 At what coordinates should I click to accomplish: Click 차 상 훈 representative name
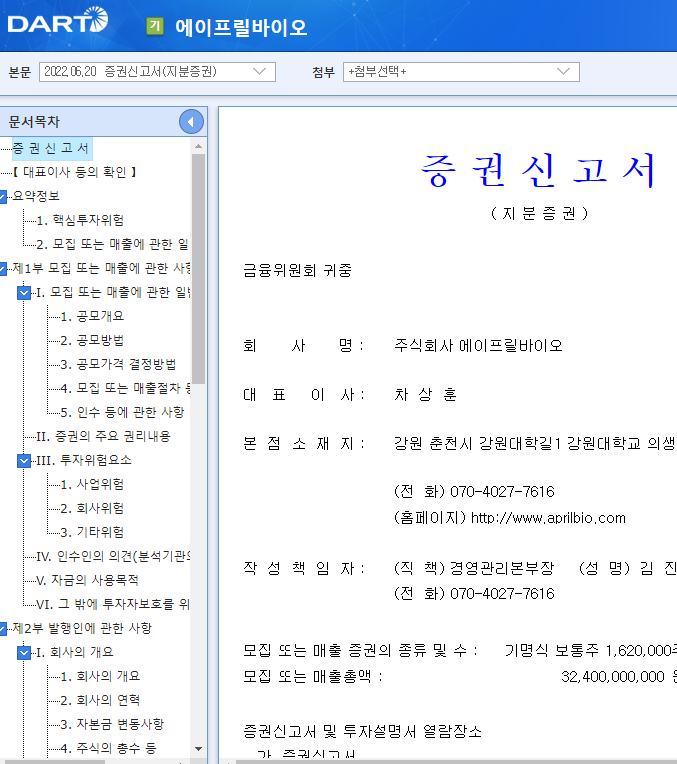click(426, 395)
